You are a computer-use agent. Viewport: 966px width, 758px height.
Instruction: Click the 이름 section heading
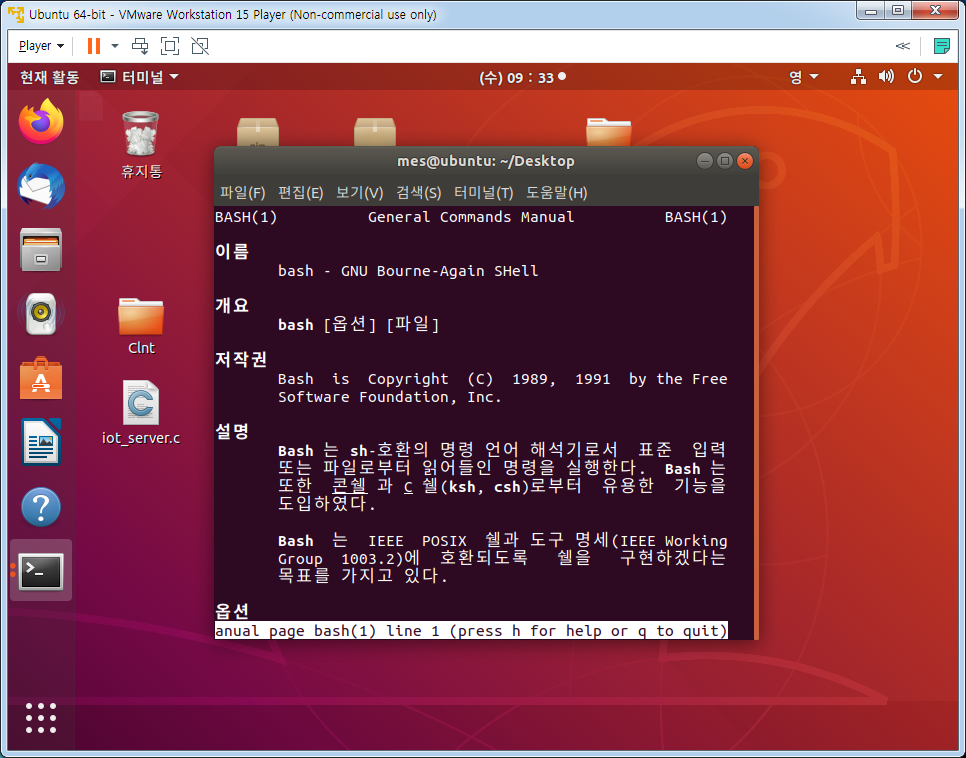(x=232, y=251)
